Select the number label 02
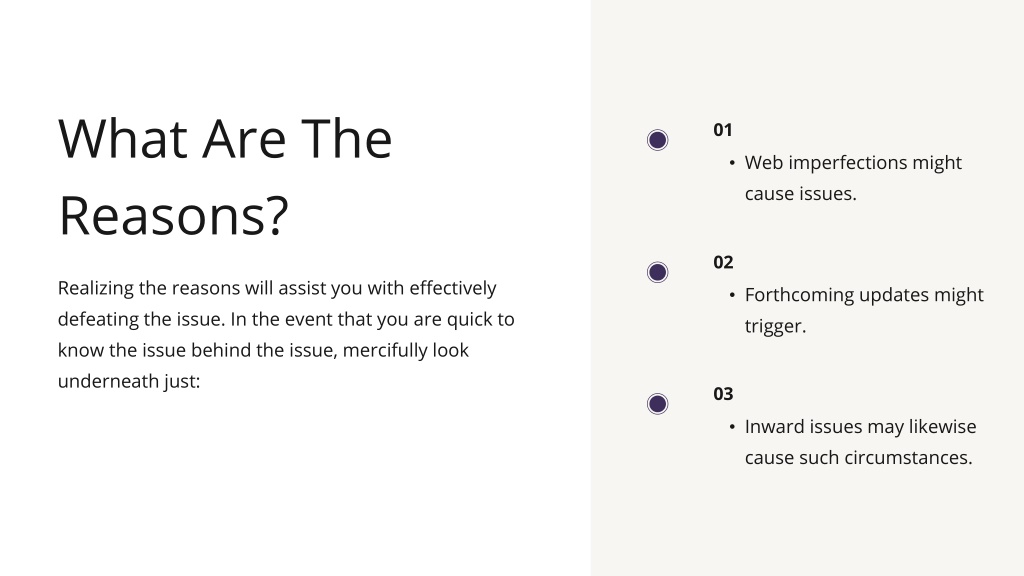Viewport: 1024px width, 576px height. 723,262
